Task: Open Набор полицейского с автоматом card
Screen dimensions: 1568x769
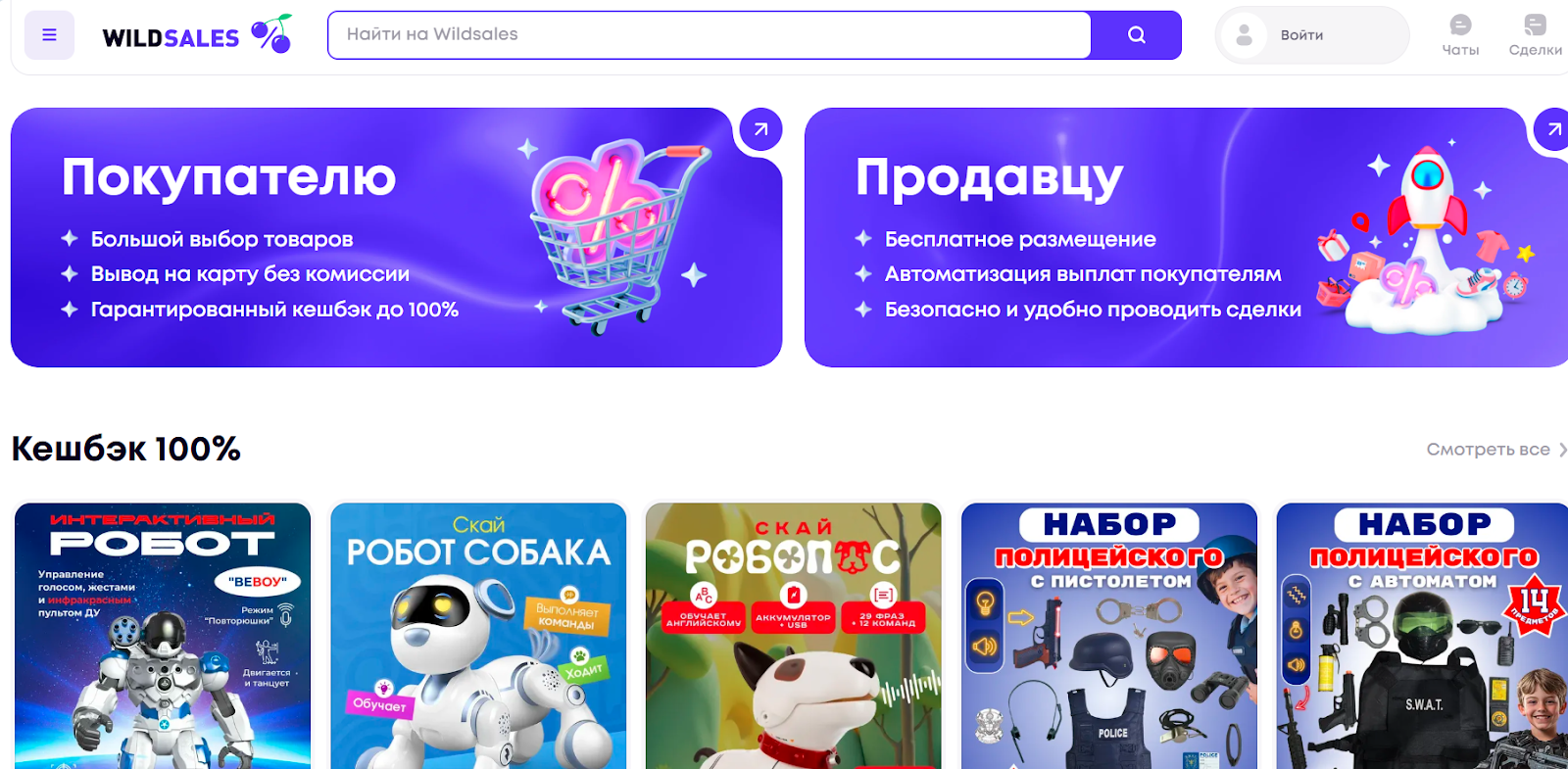Action: tap(1422, 636)
